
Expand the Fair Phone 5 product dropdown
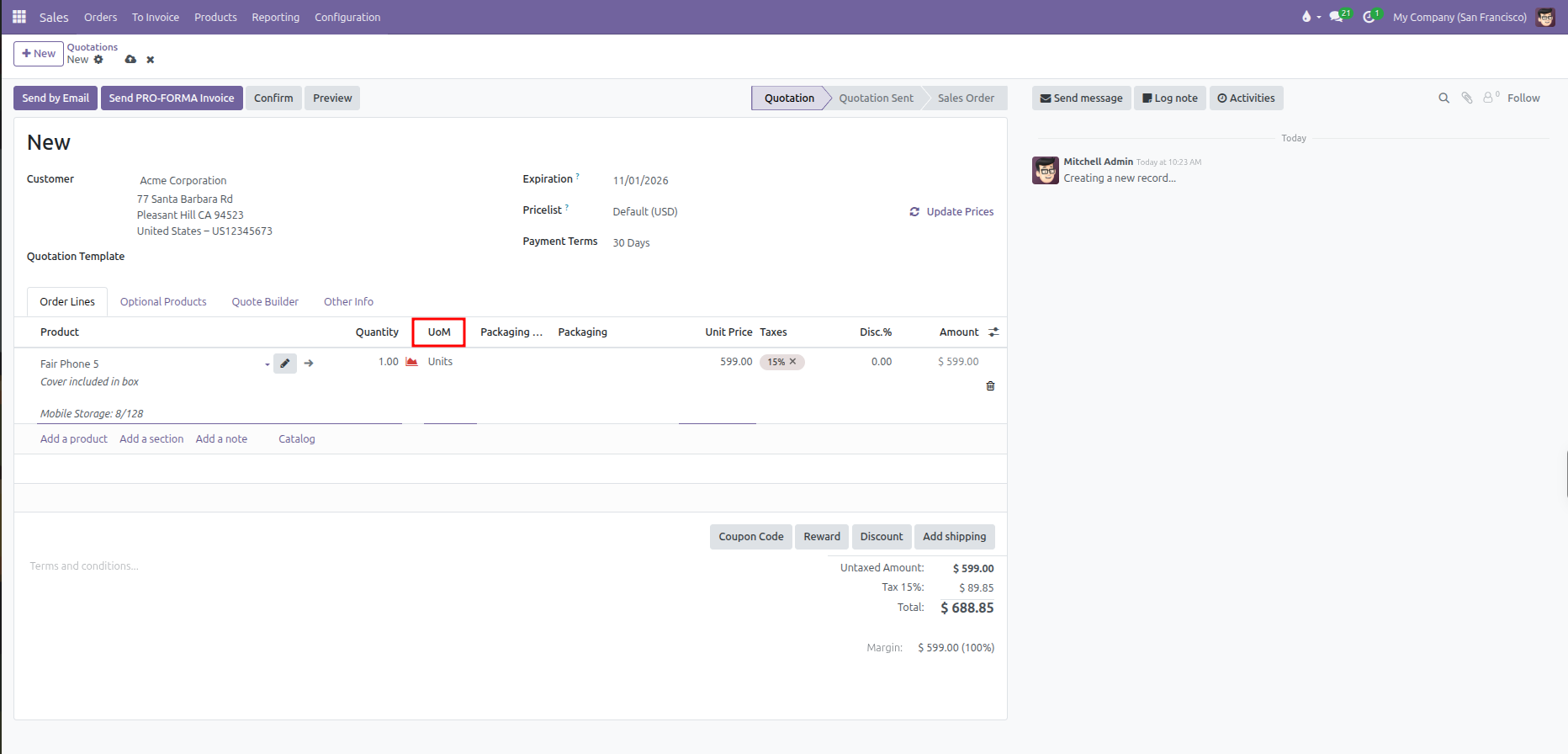click(268, 364)
